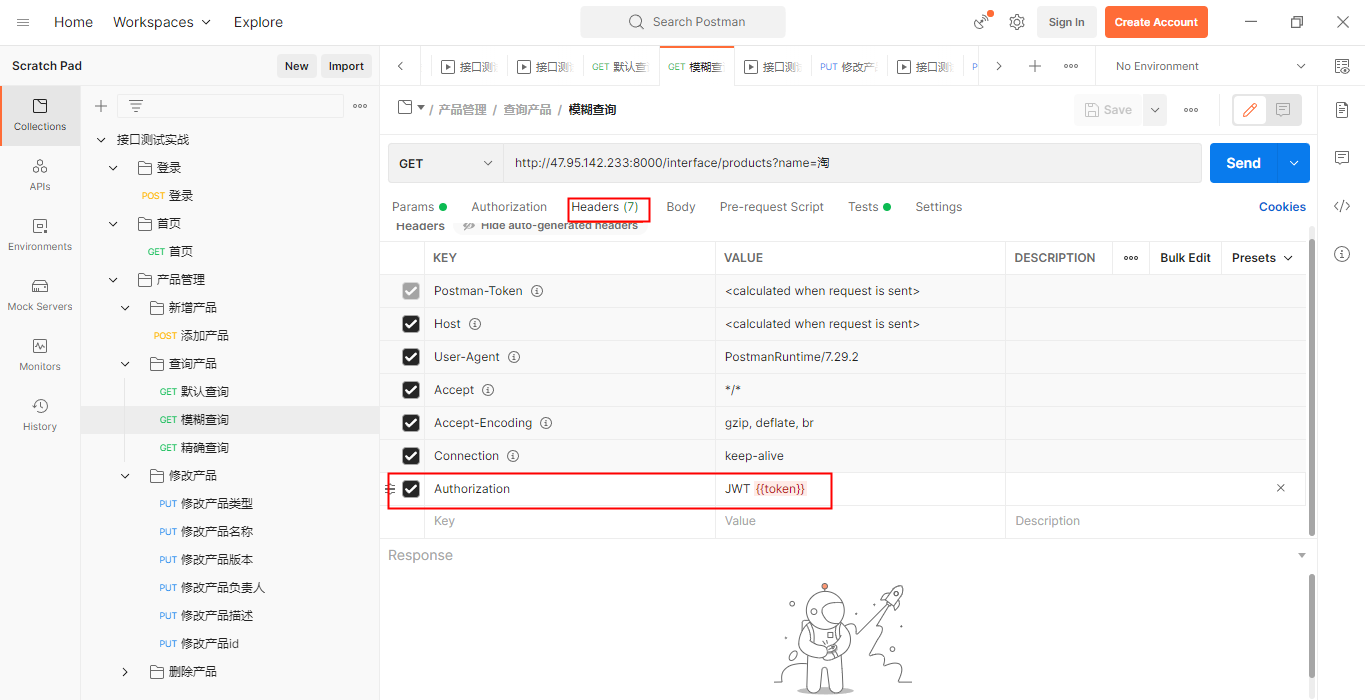This screenshot has height=700, width=1365.
Task: Click the Search Postman field
Action: pyautogui.click(x=683, y=22)
